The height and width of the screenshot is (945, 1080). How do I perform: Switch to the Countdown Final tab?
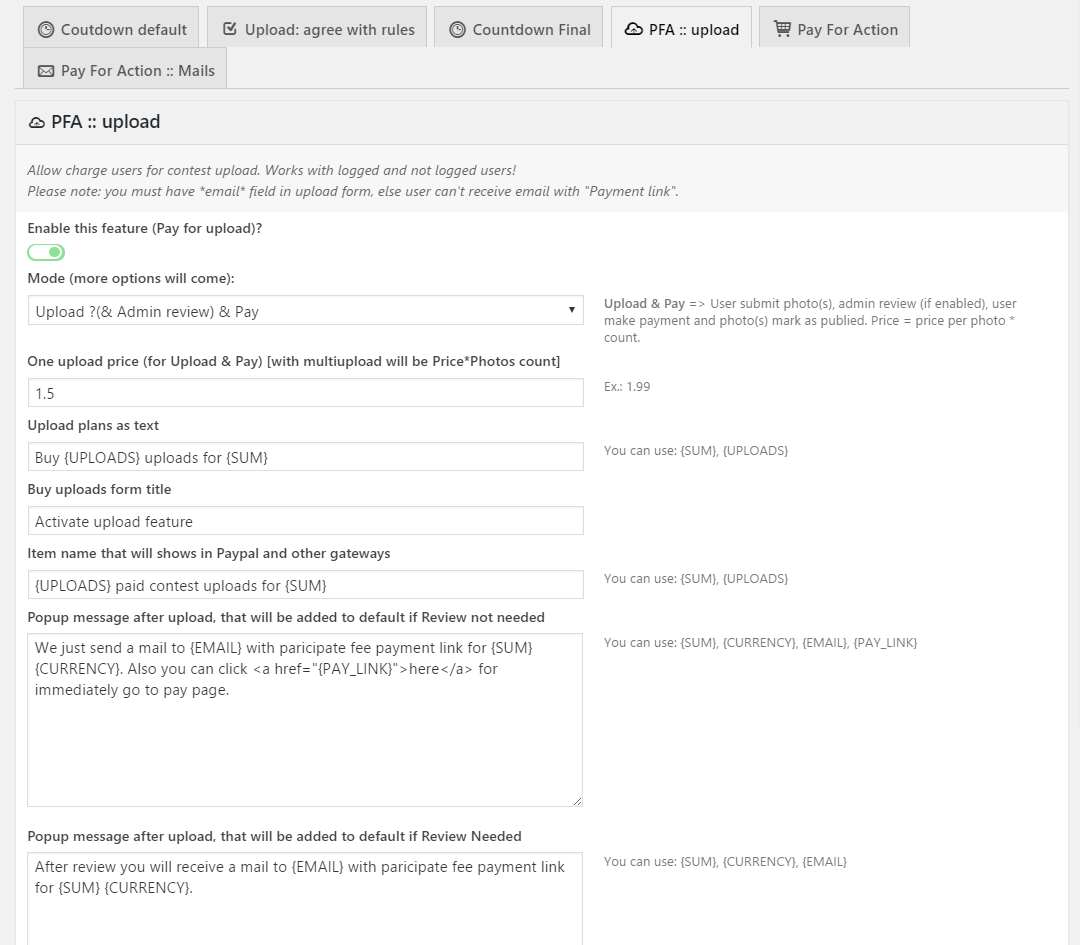(520, 28)
